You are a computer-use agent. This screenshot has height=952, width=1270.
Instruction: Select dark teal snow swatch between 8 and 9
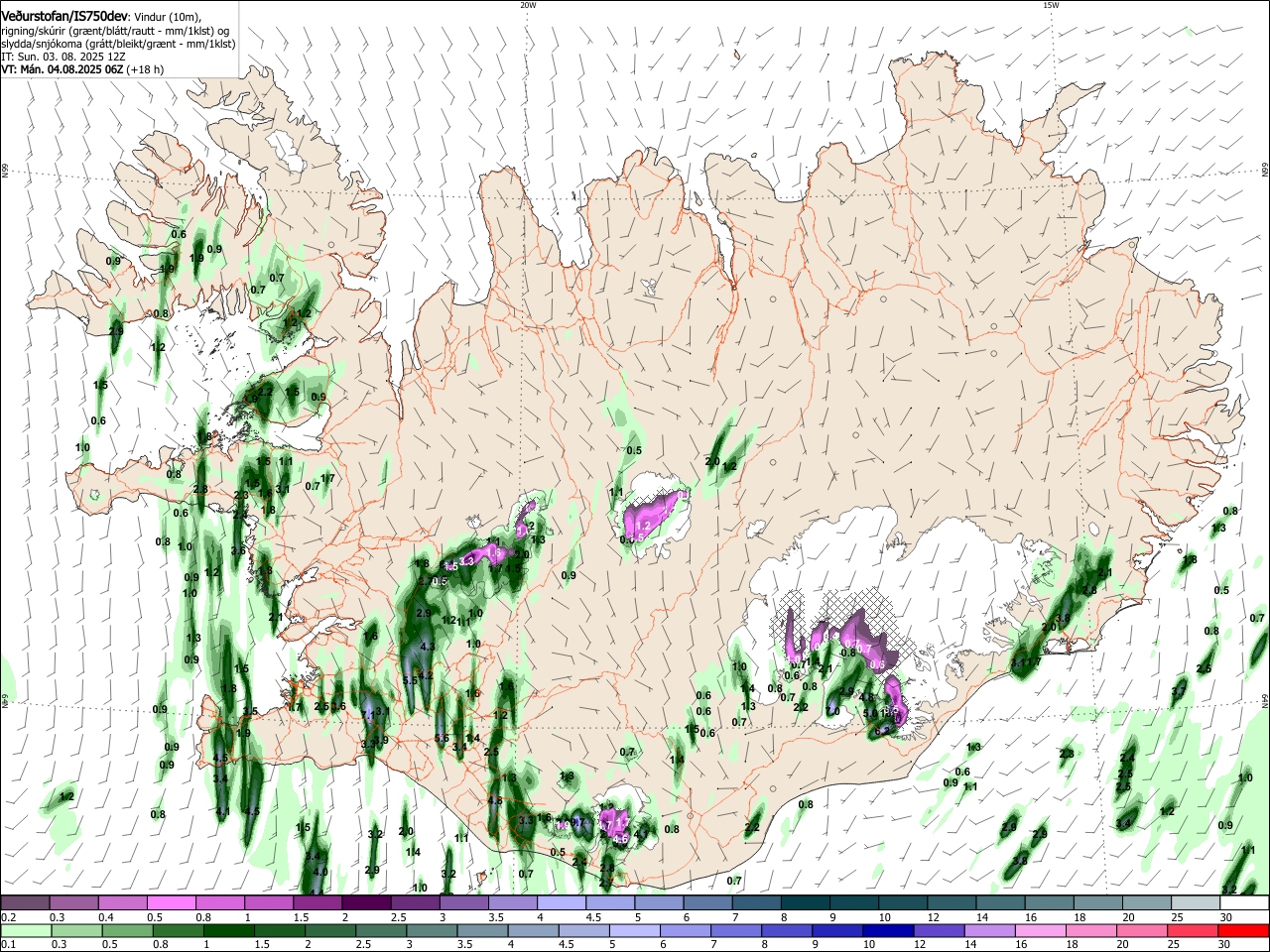806,902
